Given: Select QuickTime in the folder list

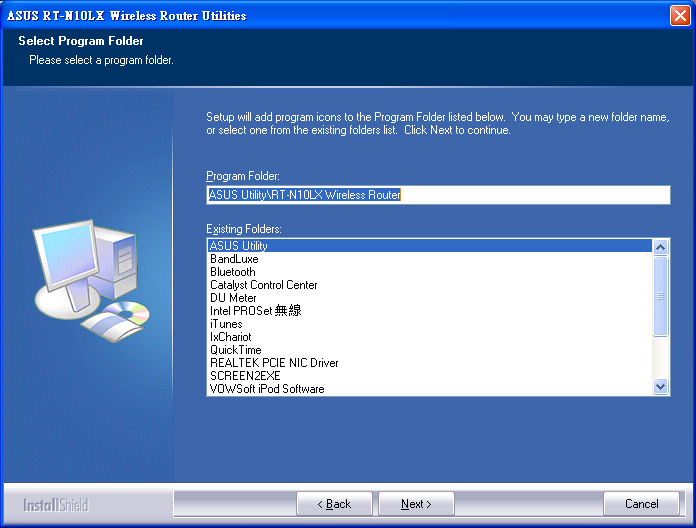Looking at the screenshot, I should 430,350.
